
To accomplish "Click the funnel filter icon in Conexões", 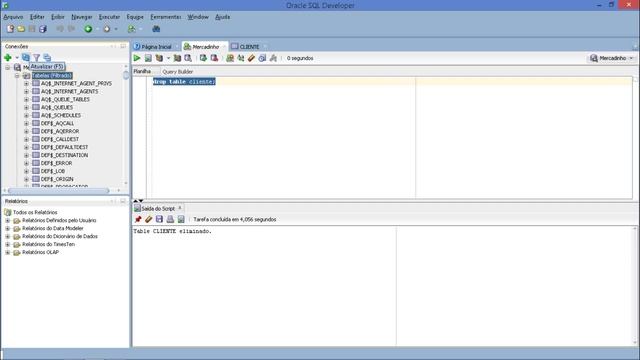I will (36, 58).
